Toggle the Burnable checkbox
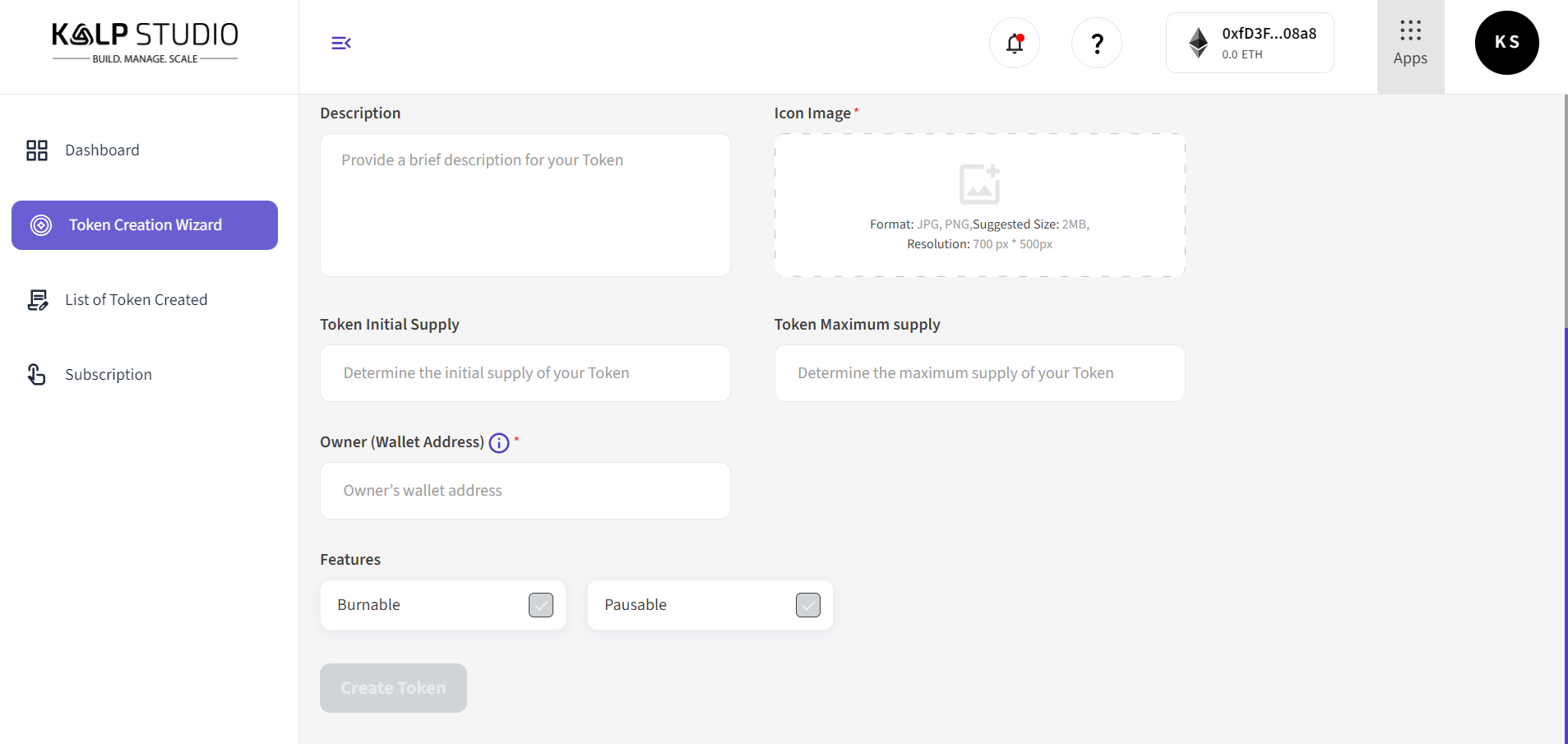Viewport: 1568px width, 744px height. (x=540, y=605)
